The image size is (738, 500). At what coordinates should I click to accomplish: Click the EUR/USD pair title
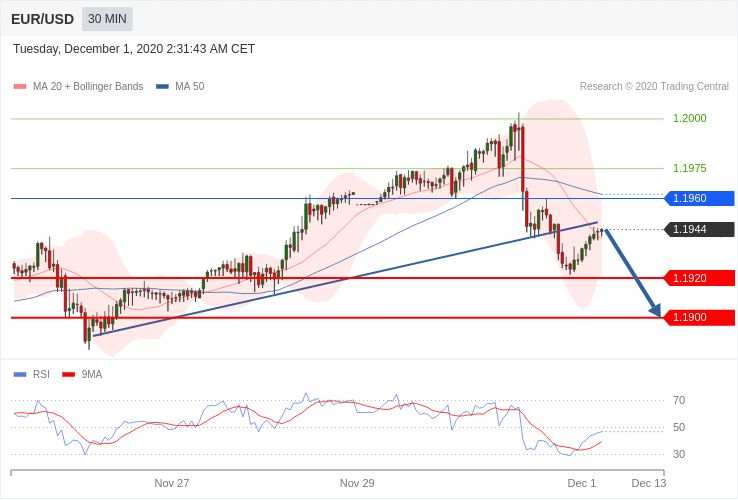[x=42, y=19]
